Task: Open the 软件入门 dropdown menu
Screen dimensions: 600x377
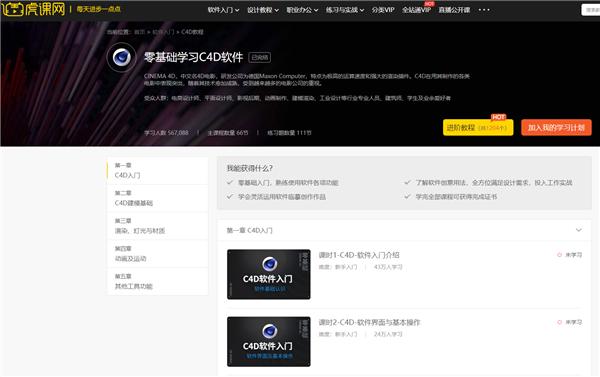Action: pyautogui.click(x=223, y=10)
